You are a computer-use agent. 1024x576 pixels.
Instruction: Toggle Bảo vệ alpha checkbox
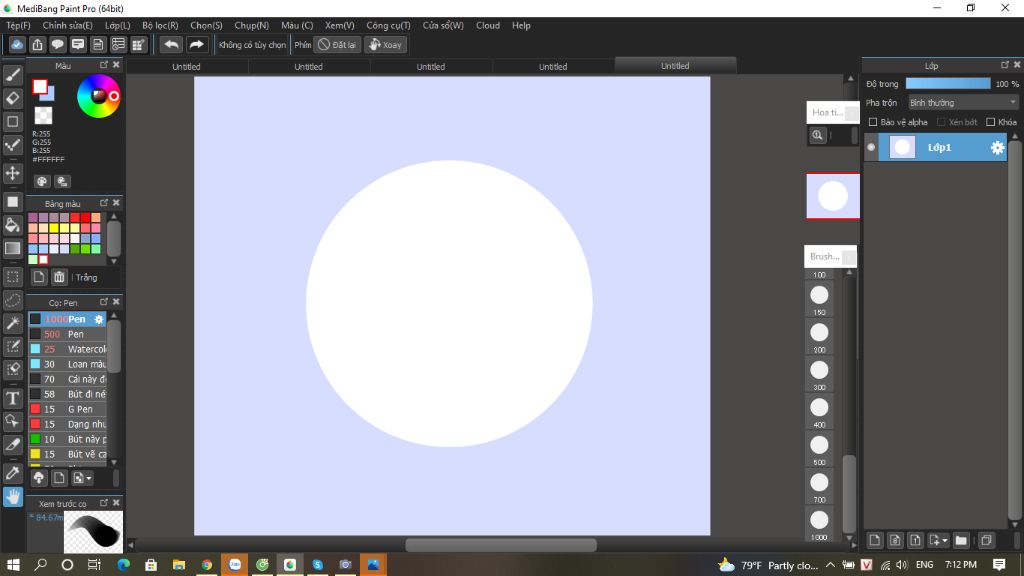[873, 122]
